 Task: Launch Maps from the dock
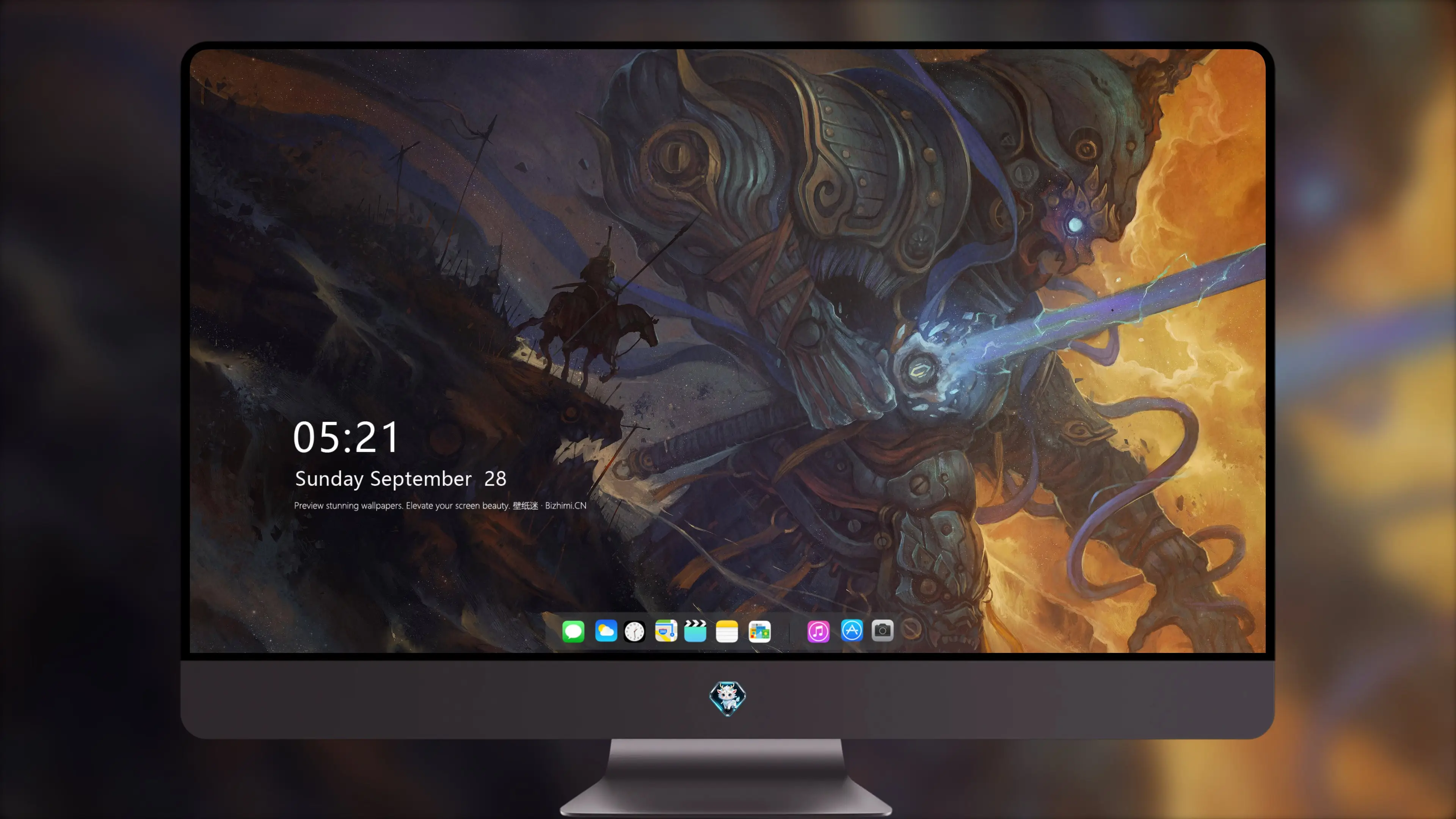click(666, 631)
